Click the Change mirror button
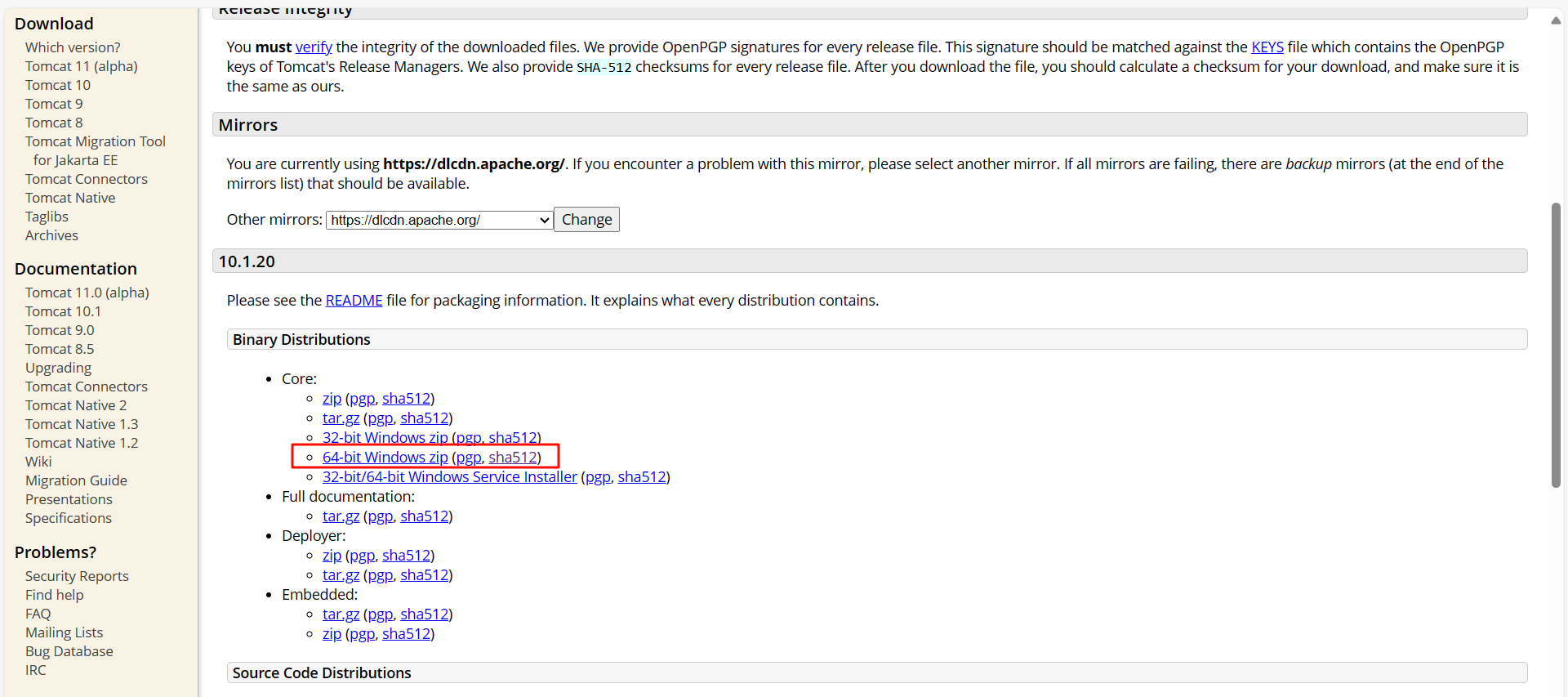This screenshot has width=1568, height=697. point(586,220)
